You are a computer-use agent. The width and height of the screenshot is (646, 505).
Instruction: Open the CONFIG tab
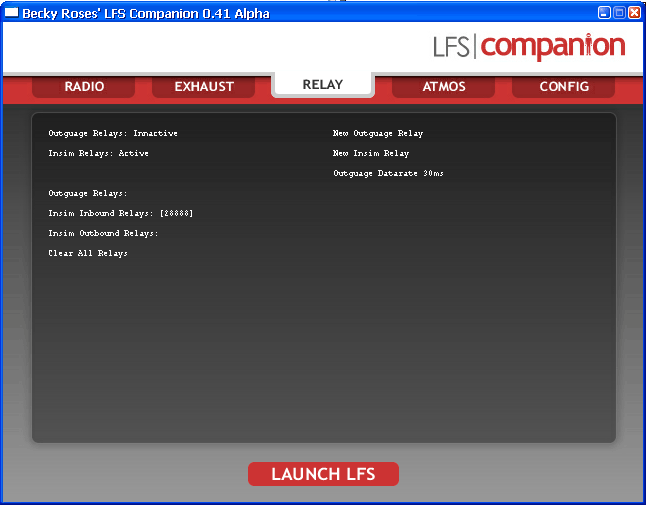pos(564,87)
